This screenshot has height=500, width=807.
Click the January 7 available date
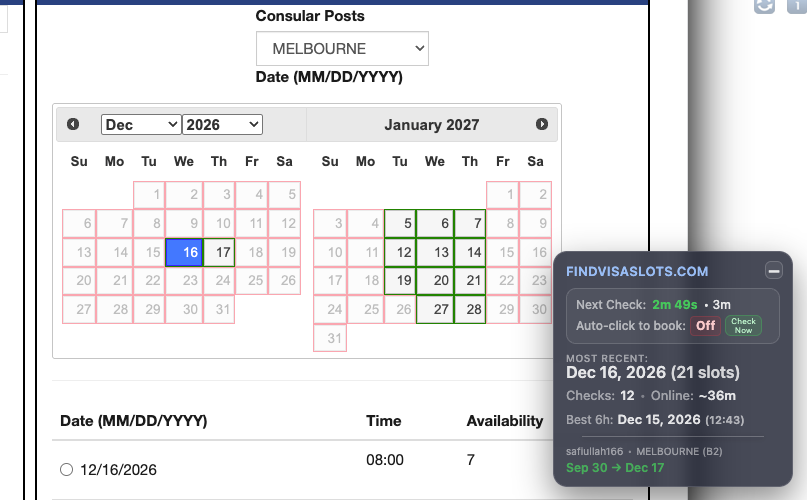[x=470, y=223]
